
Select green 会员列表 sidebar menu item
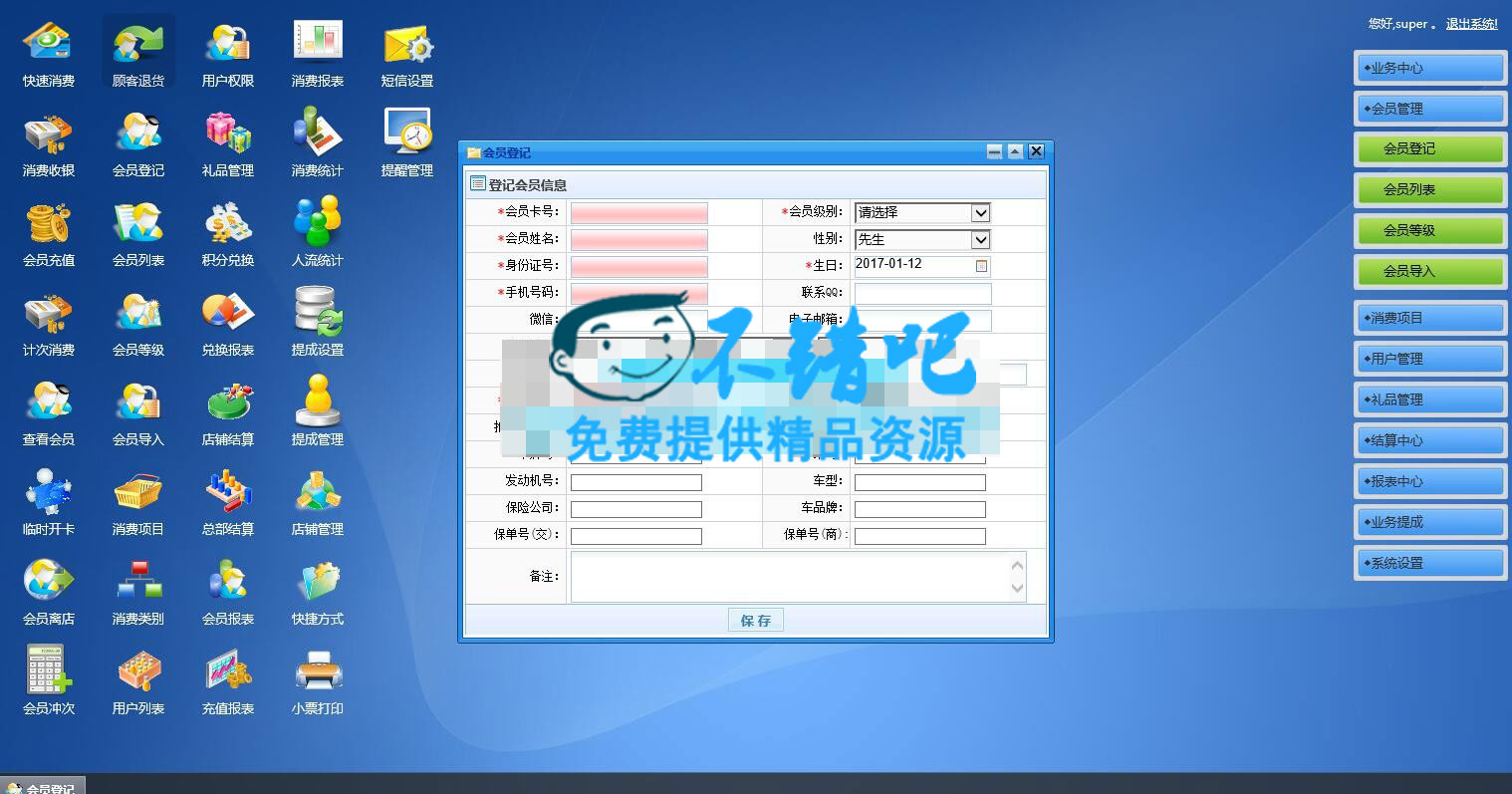pos(1430,189)
